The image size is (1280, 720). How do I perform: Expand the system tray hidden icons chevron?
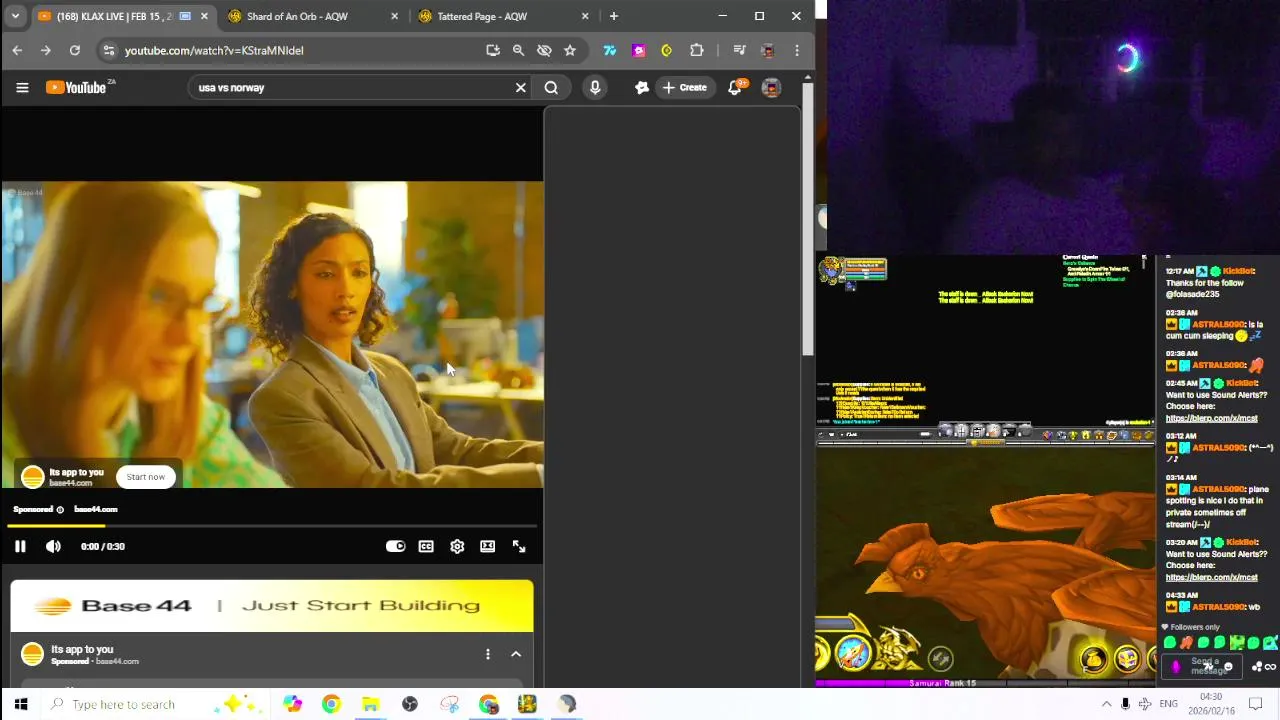(x=1106, y=704)
